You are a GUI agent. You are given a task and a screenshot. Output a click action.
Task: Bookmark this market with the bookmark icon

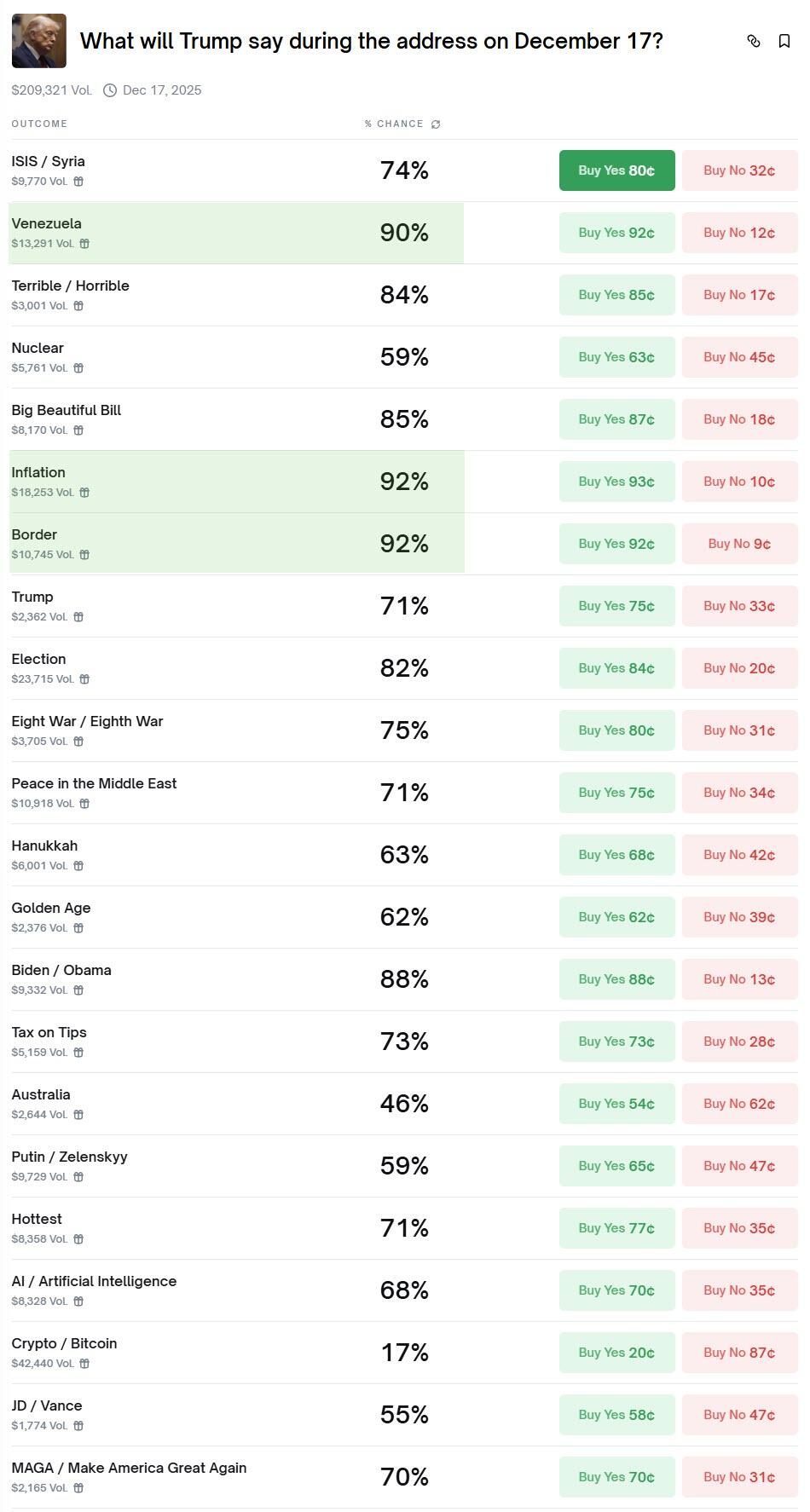coord(784,41)
